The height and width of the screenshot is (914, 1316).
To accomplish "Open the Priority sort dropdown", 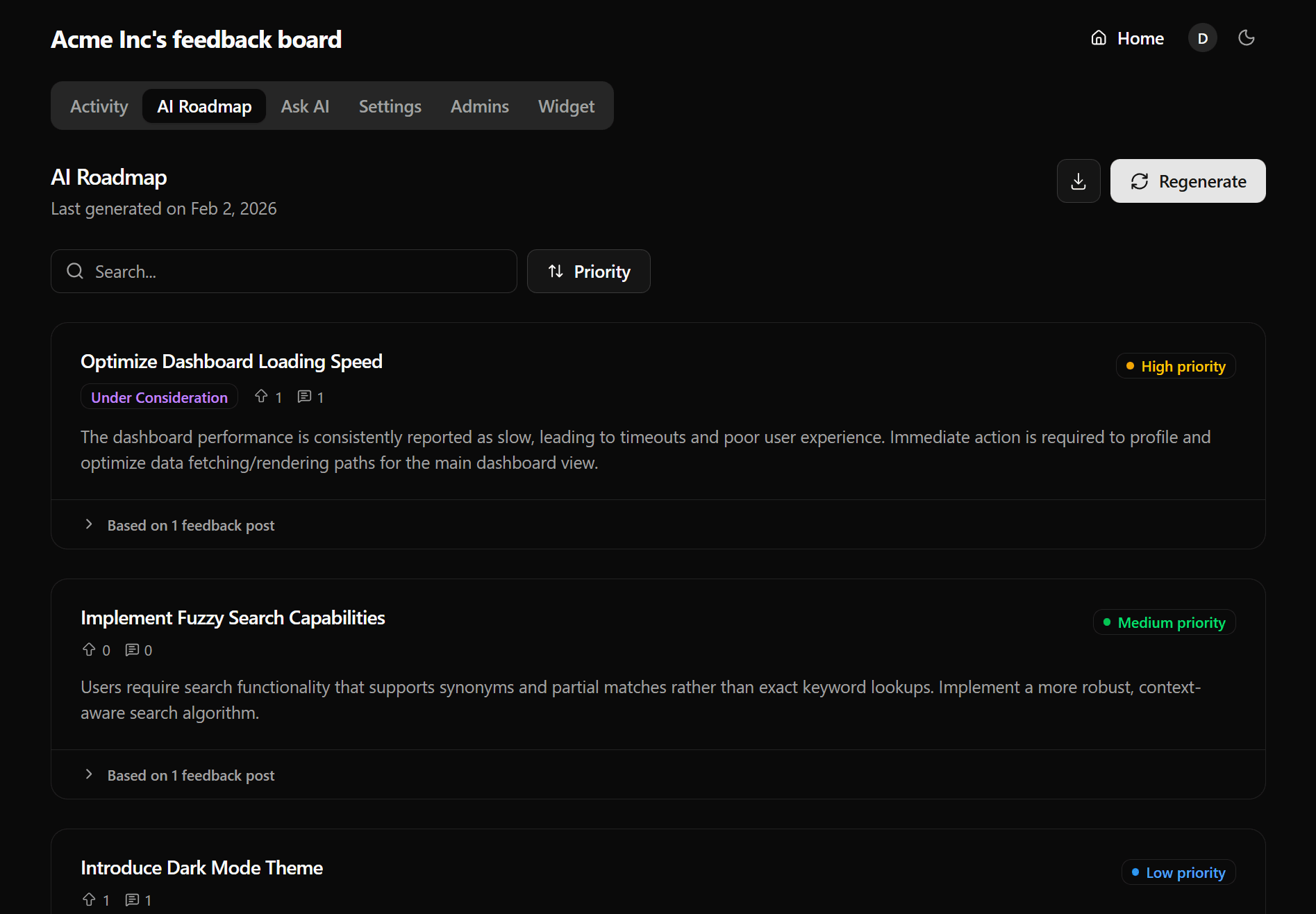I will pos(588,272).
